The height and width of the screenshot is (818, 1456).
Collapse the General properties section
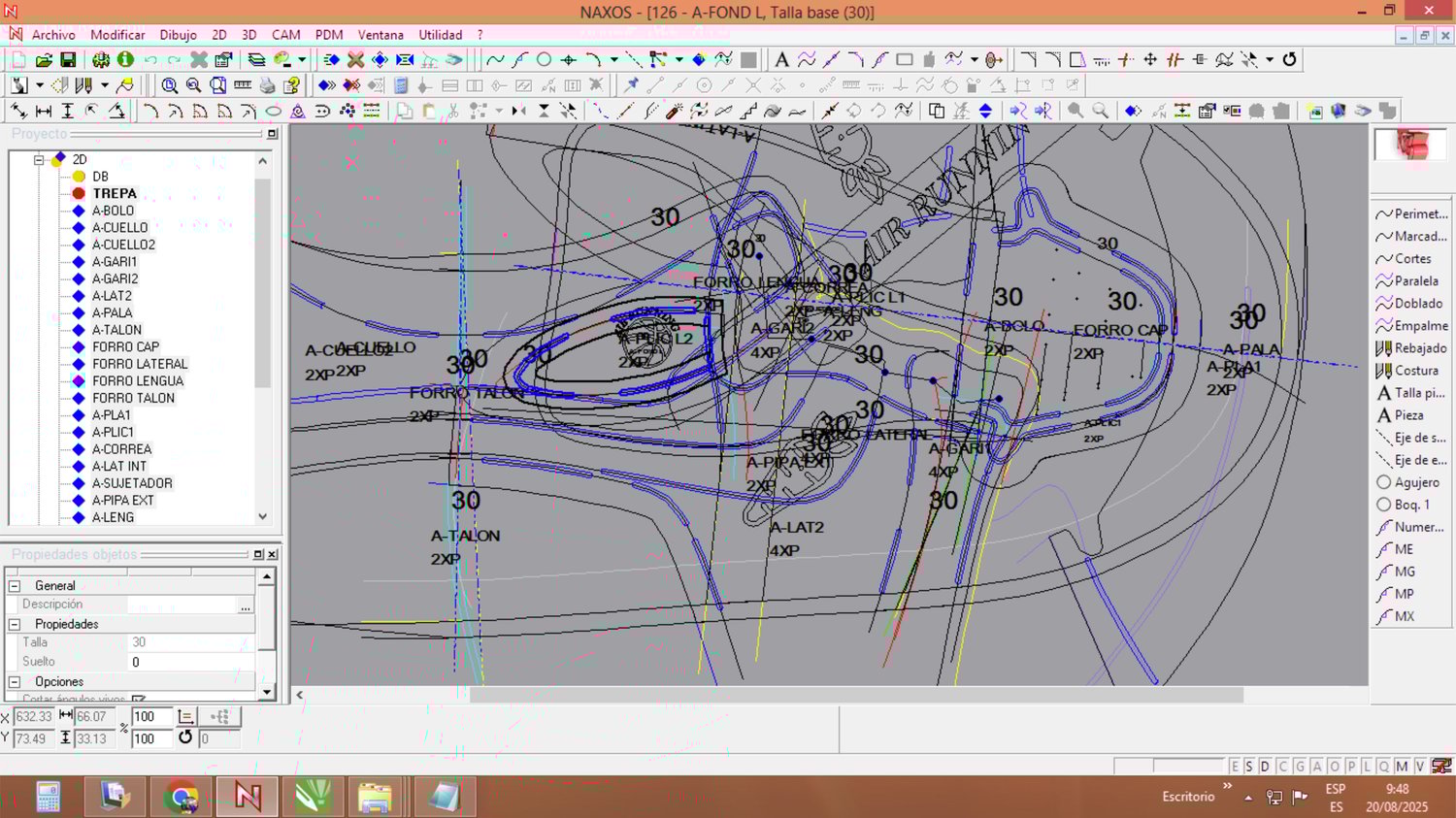[15, 586]
